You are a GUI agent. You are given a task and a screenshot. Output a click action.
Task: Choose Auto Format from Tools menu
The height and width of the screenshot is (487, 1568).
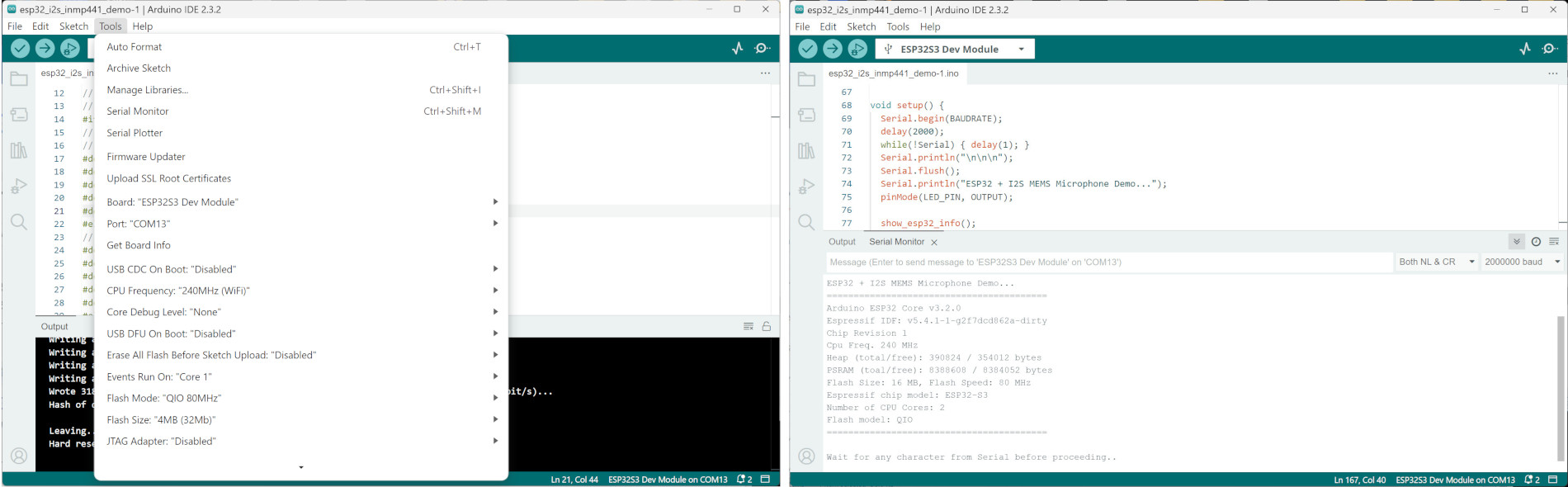301,47
